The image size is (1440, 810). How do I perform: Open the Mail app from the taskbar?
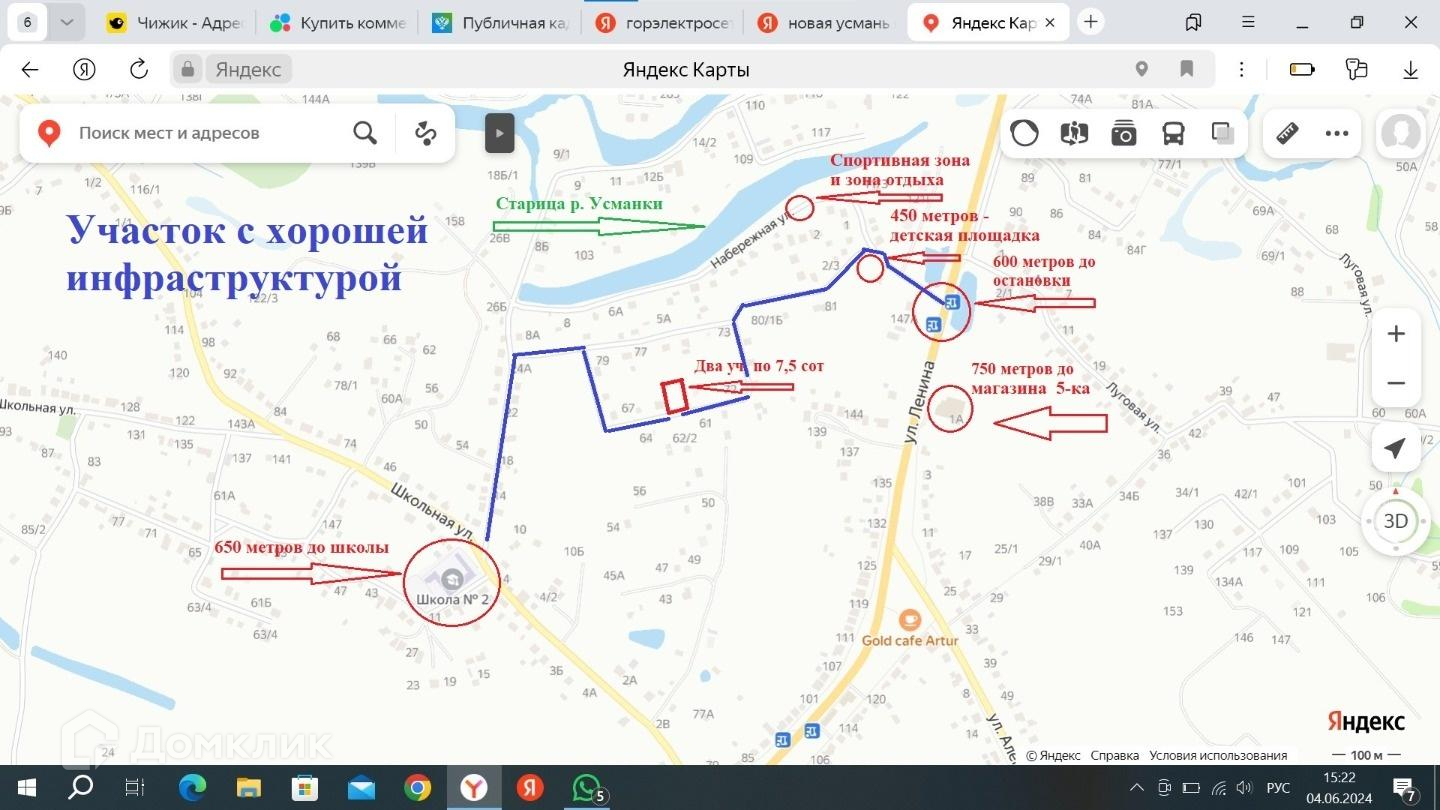point(361,788)
